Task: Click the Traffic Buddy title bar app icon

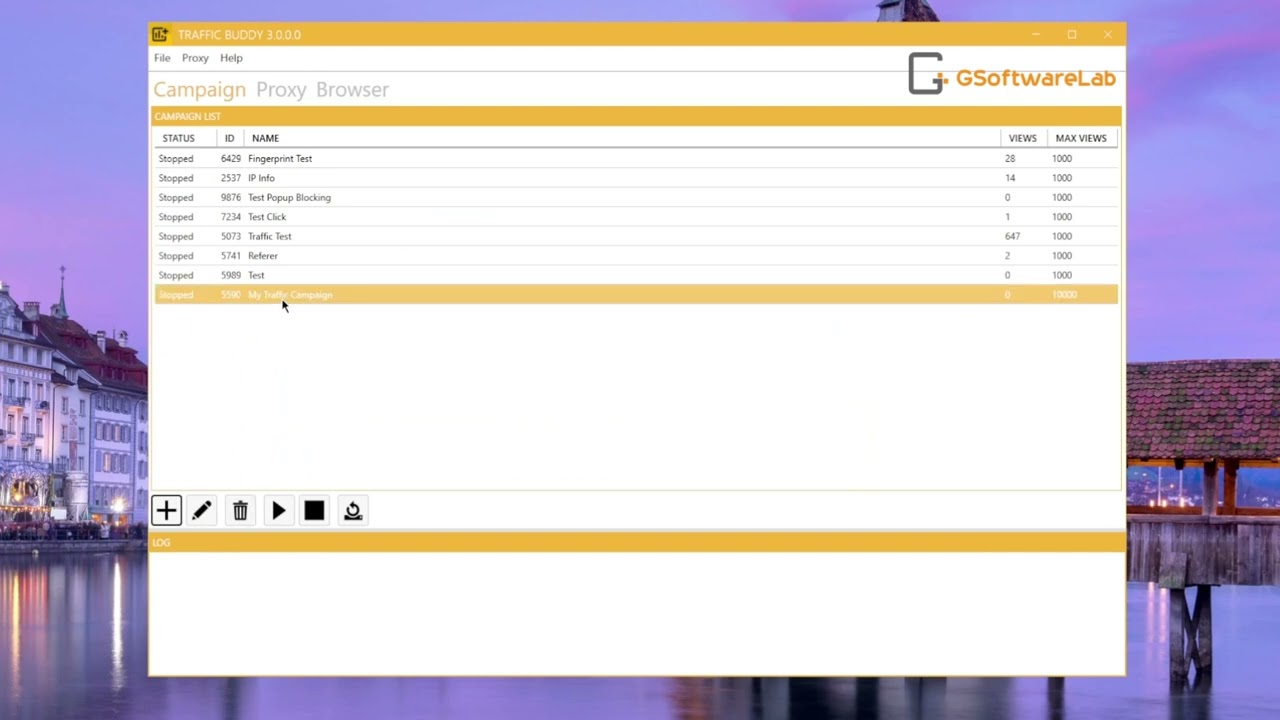Action: [160, 34]
